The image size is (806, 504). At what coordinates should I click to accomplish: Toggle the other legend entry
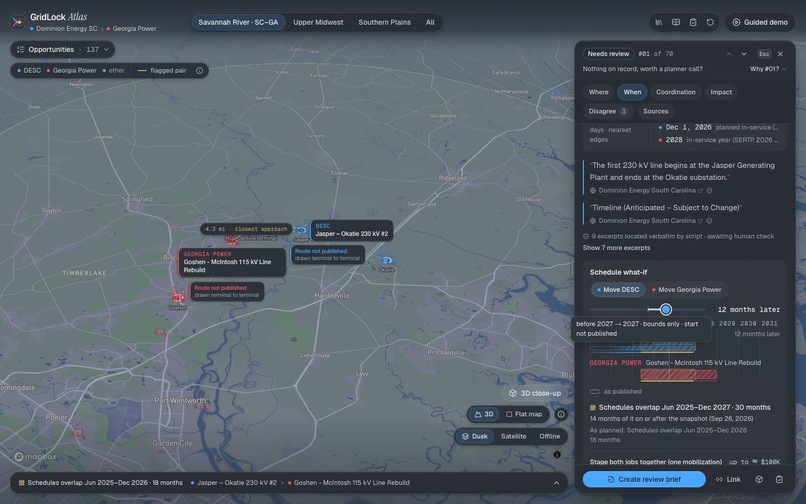[113, 70]
